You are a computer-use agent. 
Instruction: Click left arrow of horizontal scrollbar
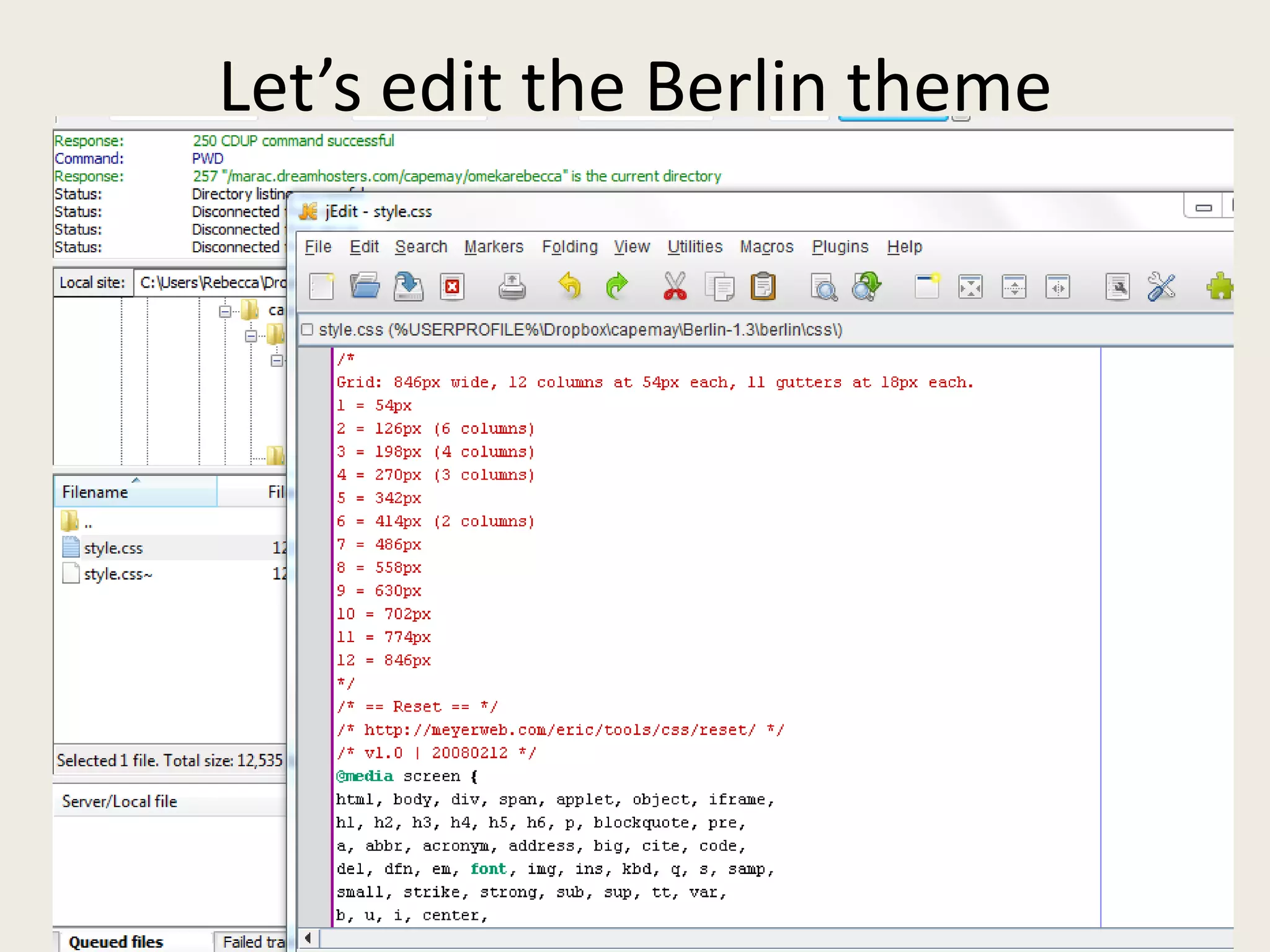309,938
